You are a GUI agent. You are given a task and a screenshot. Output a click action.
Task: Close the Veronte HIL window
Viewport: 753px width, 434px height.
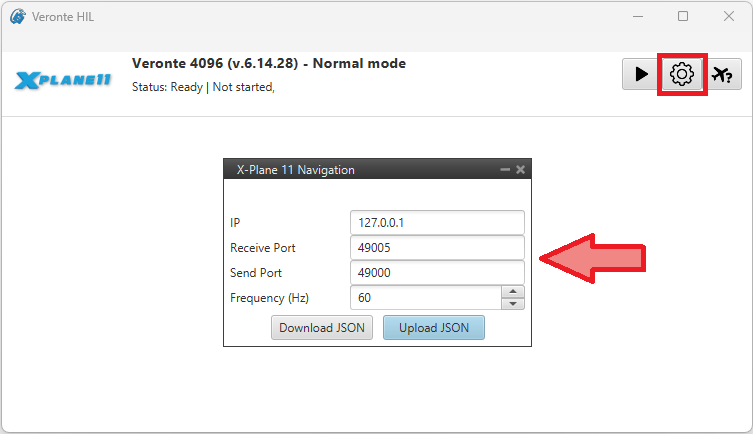(x=729, y=16)
